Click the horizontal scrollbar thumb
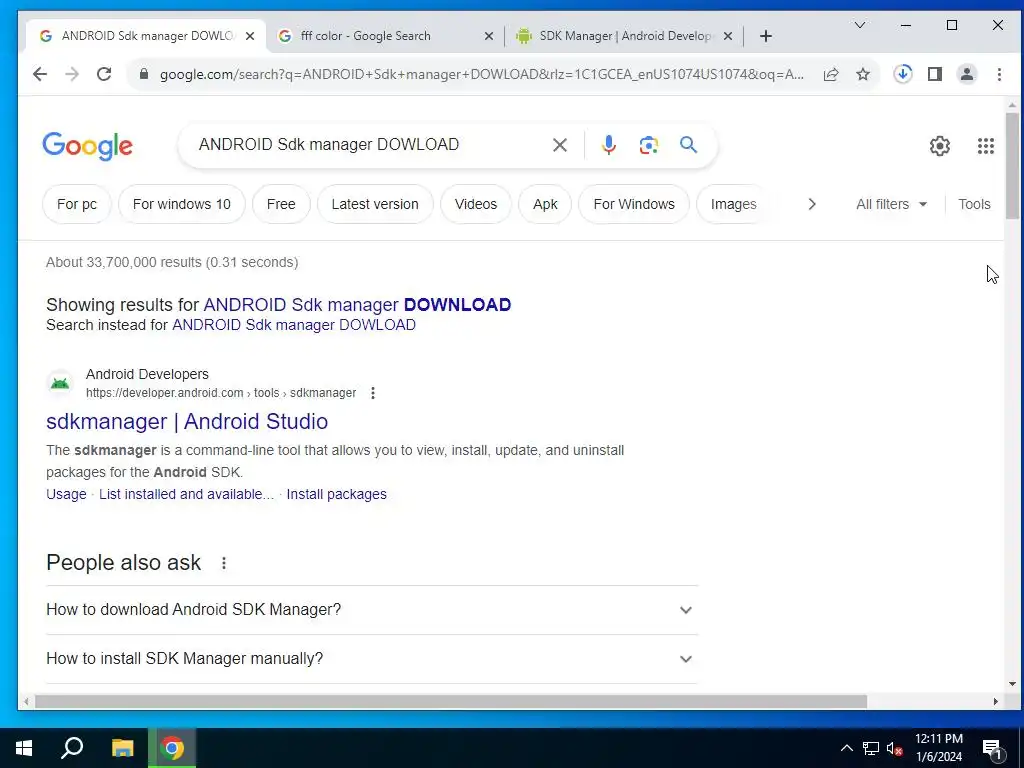This screenshot has width=1024, height=768. 451,701
